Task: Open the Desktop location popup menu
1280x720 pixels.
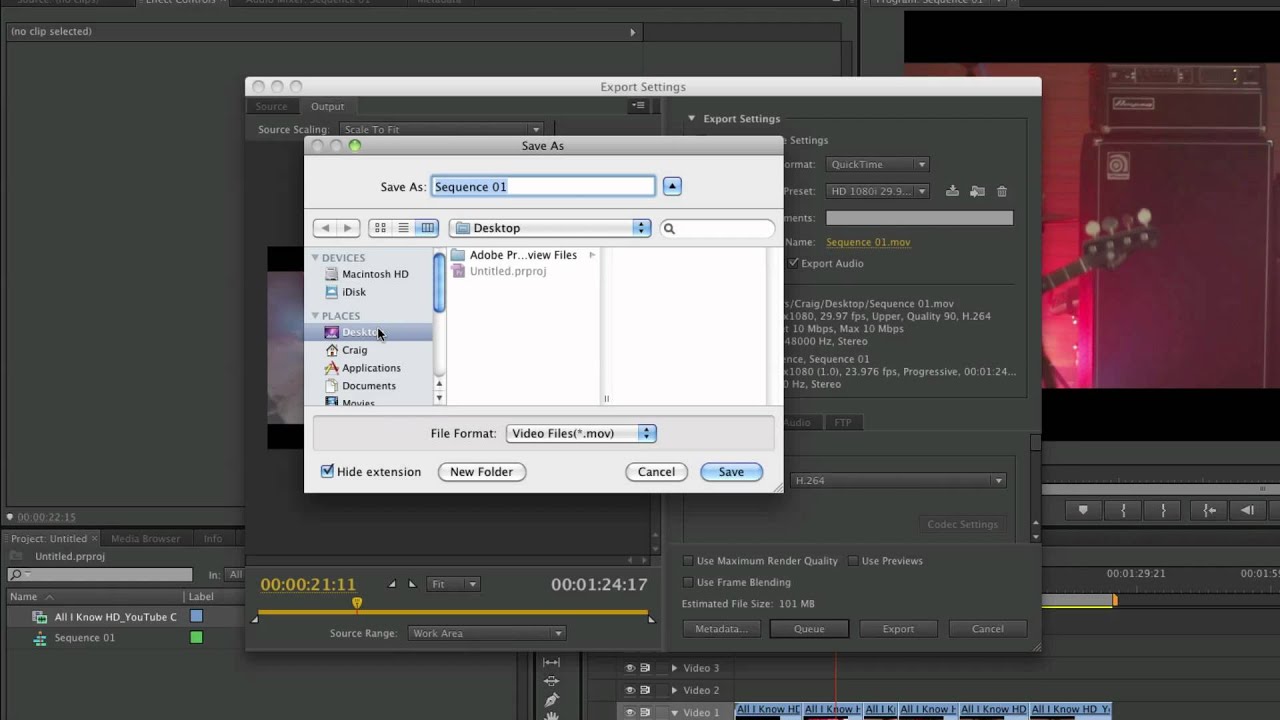Action: [x=550, y=228]
